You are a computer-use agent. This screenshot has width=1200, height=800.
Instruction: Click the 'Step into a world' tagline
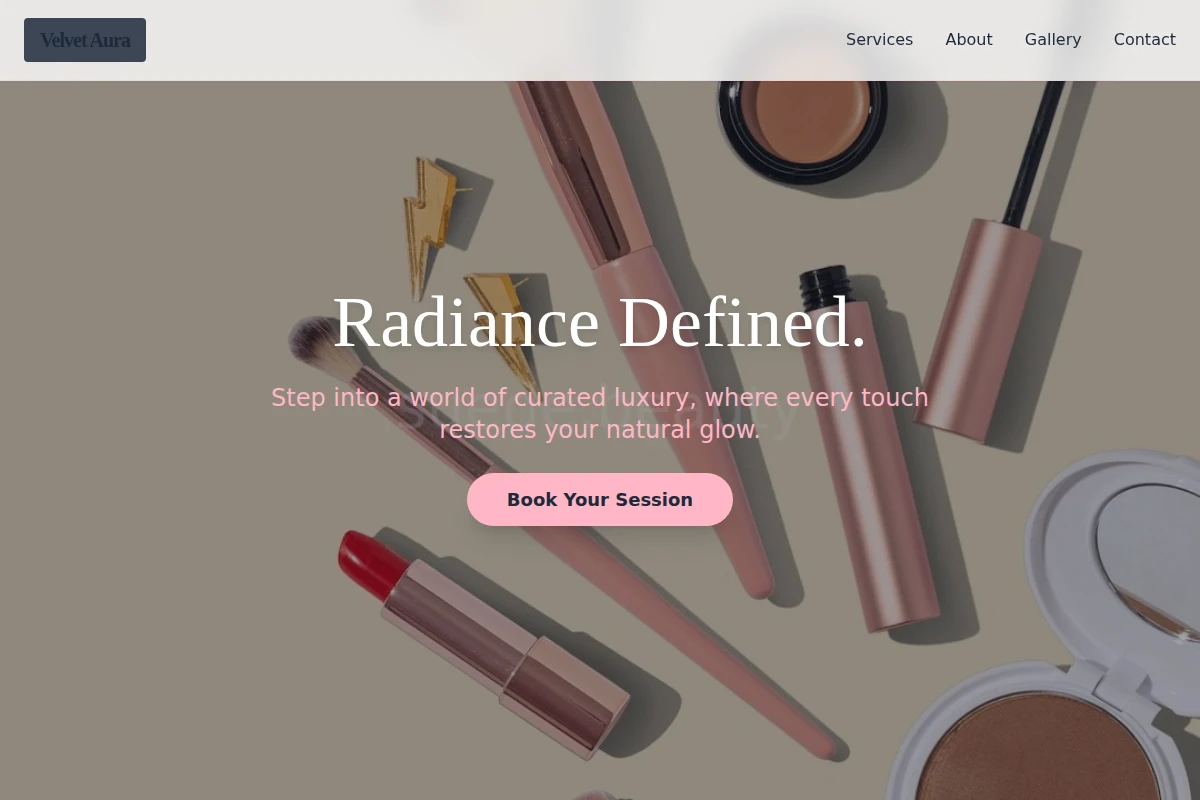tap(600, 413)
